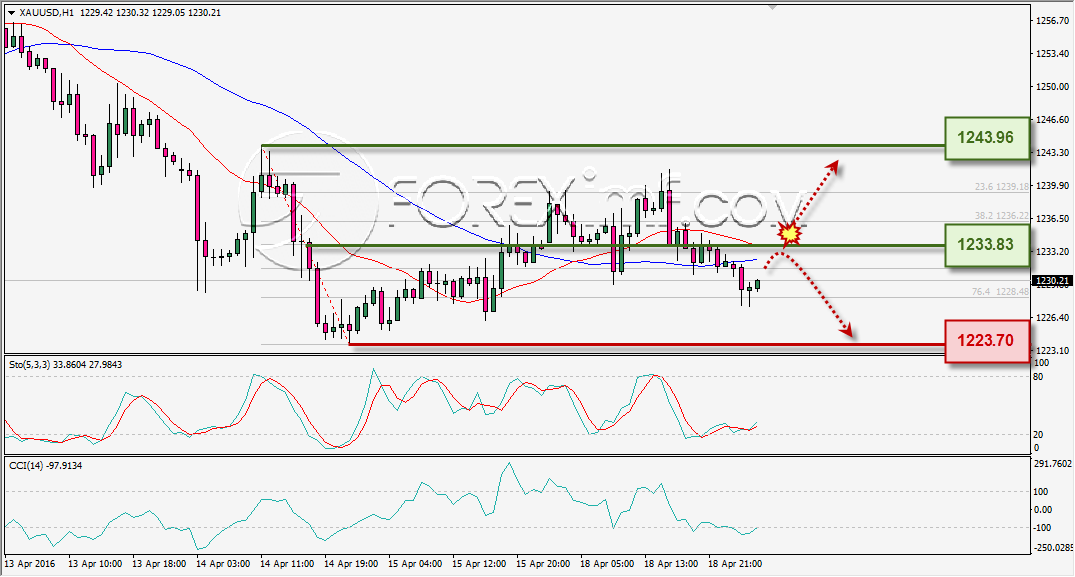1075x577 pixels.
Task: Click the green 1243.96 resistance line
Action: [603, 146]
